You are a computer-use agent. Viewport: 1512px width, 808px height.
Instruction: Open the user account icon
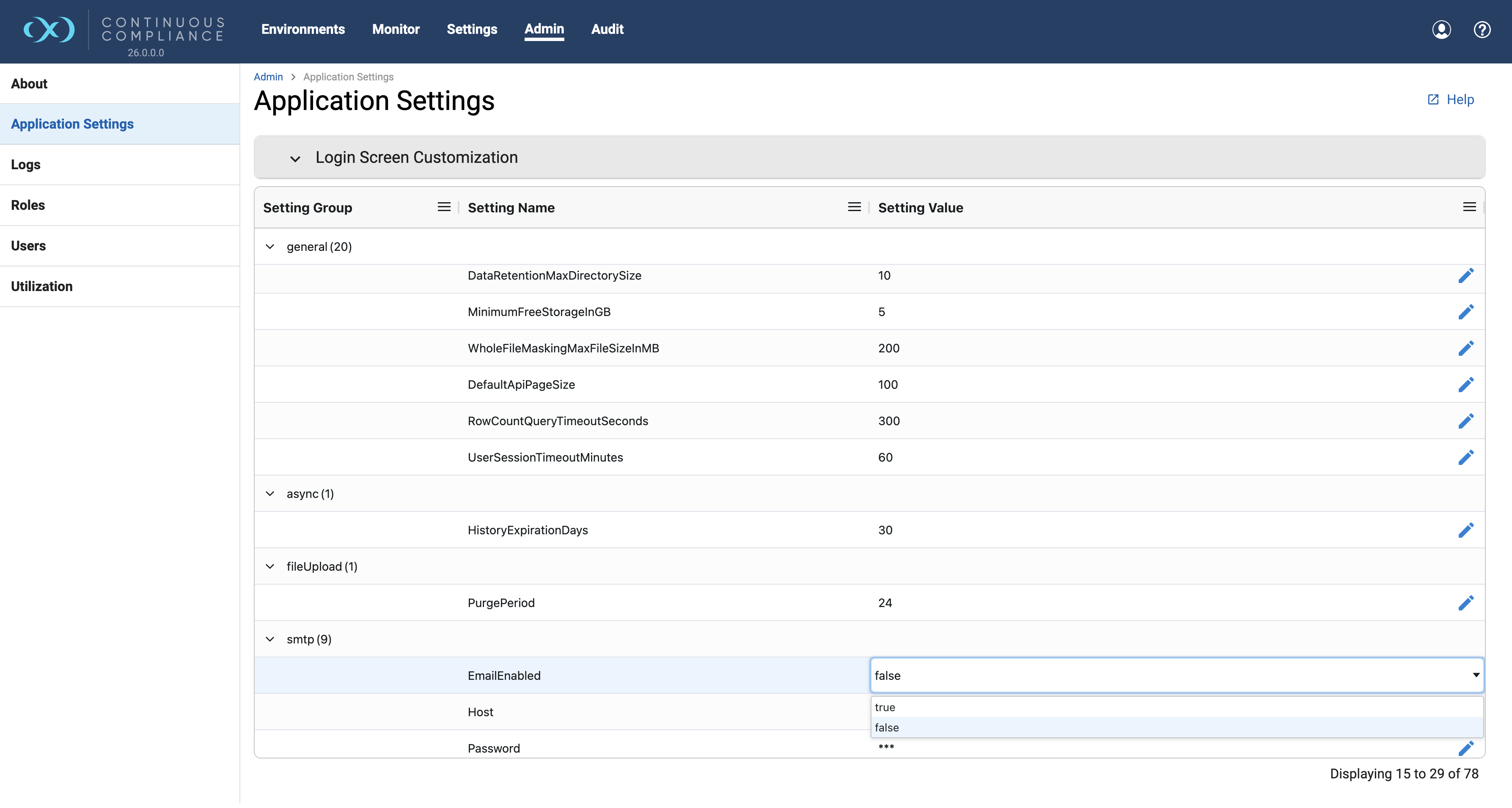[x=1442, y=29]
